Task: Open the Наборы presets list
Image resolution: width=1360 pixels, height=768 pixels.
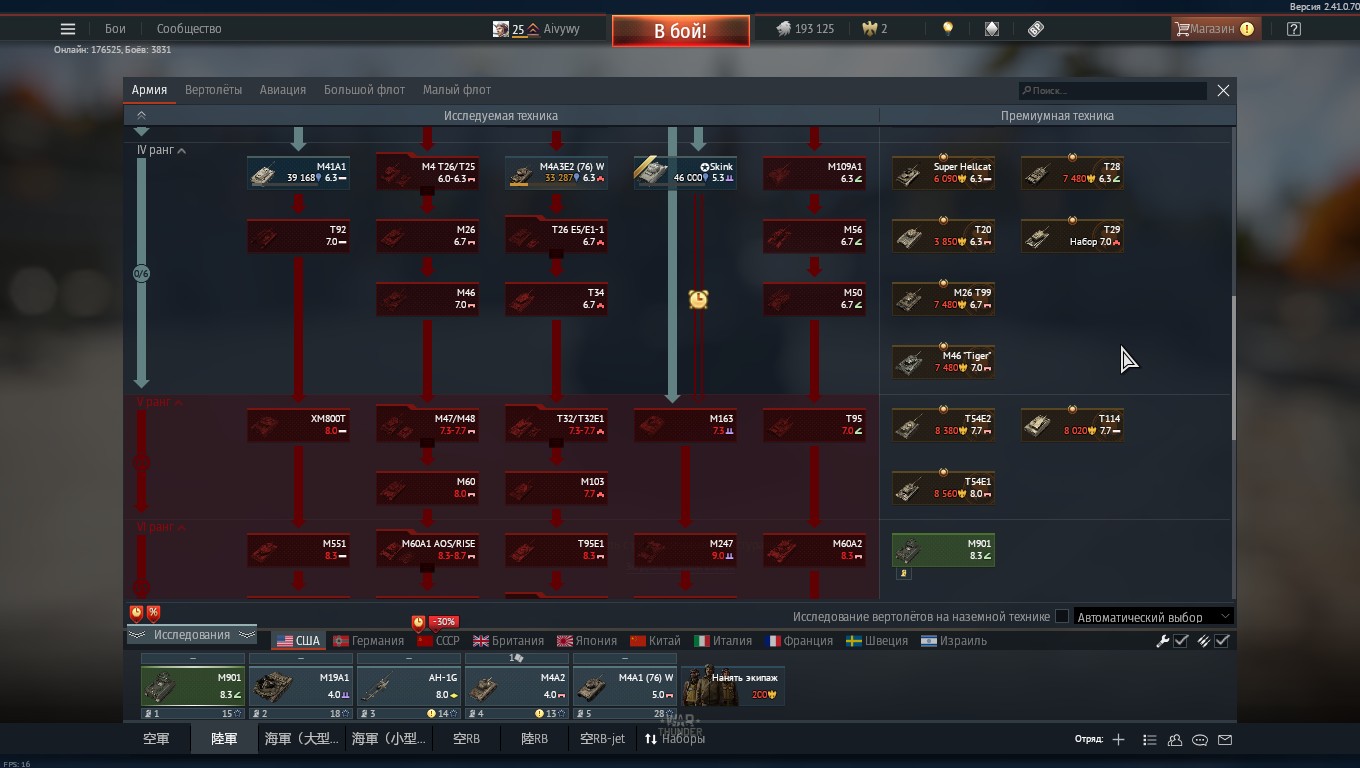Action: 675,739
